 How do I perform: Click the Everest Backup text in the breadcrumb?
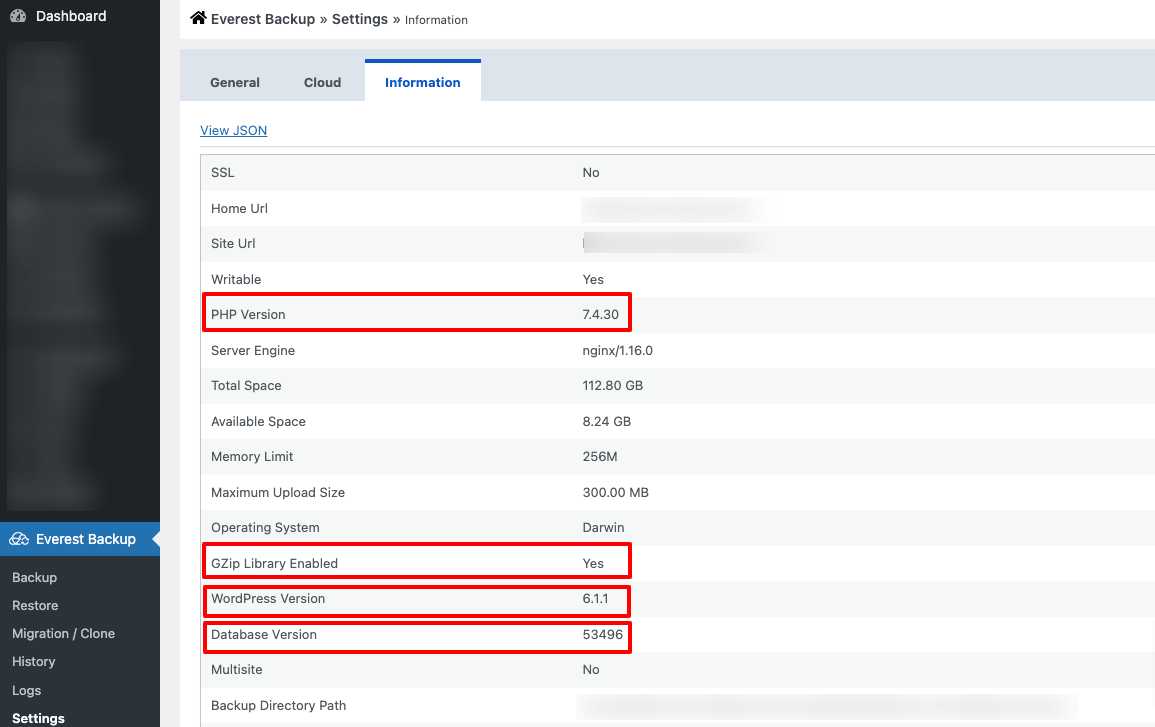pos(263,19)
